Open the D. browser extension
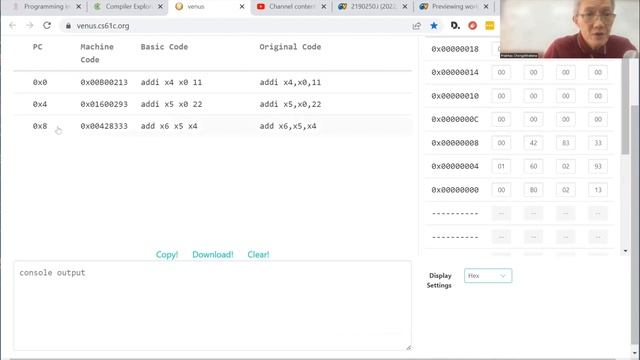 (x=455, y=26)
